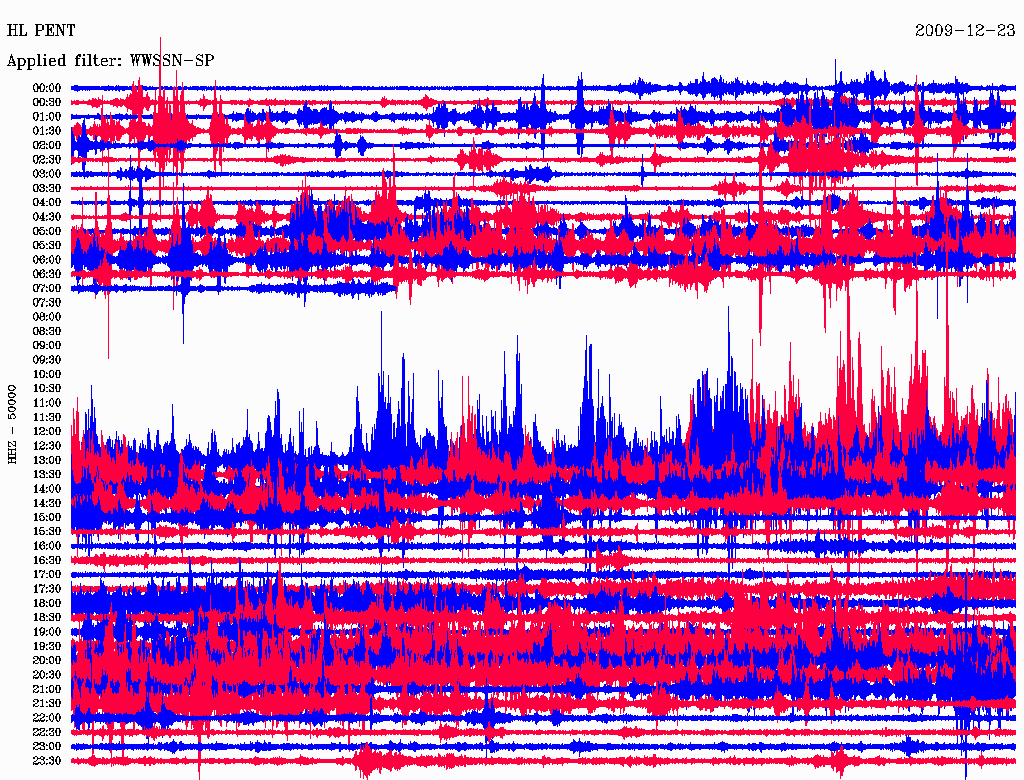Select the 03:30 time label
The height and width of the screenshot is (780, 1024).
point(47,188)
